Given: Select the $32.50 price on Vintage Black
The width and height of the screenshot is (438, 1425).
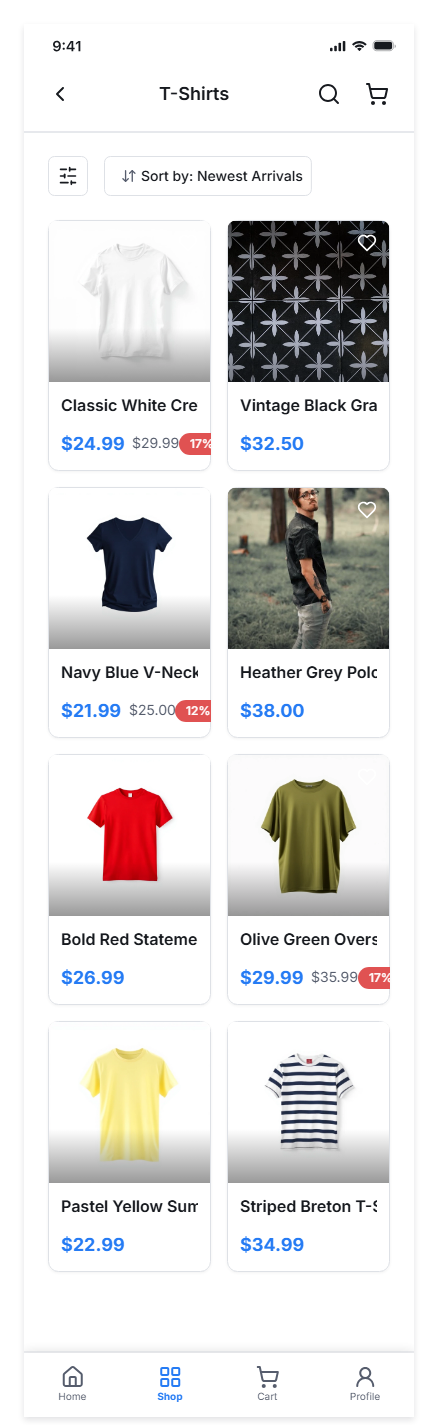Looking at the screenshot, I should (272, 443).
